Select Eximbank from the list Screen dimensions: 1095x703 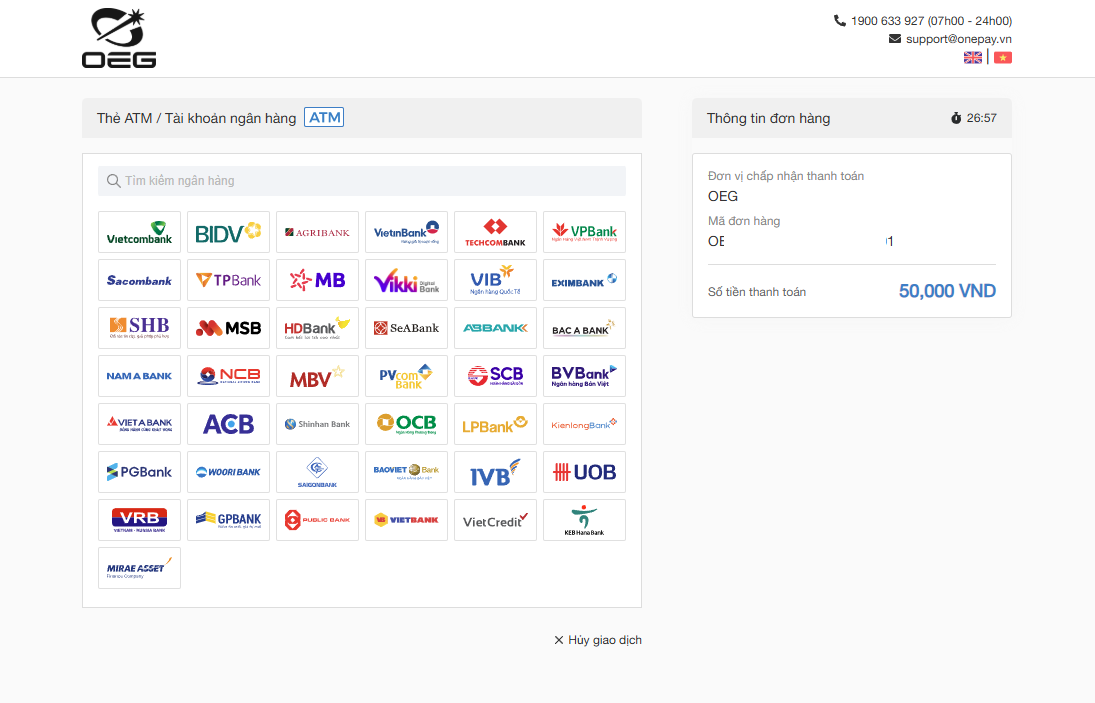click(x=585, y=280)
